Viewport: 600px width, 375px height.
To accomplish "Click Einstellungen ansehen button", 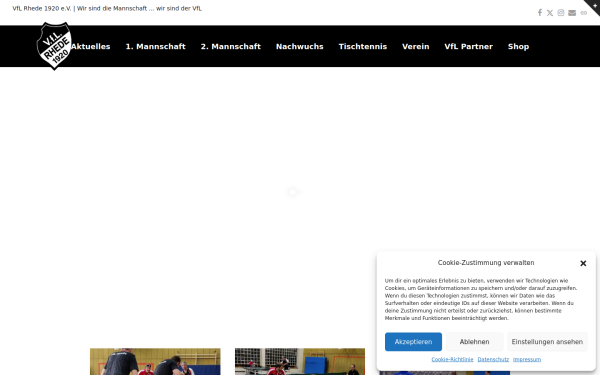I will pyautogui.click(x=547, y=342).
